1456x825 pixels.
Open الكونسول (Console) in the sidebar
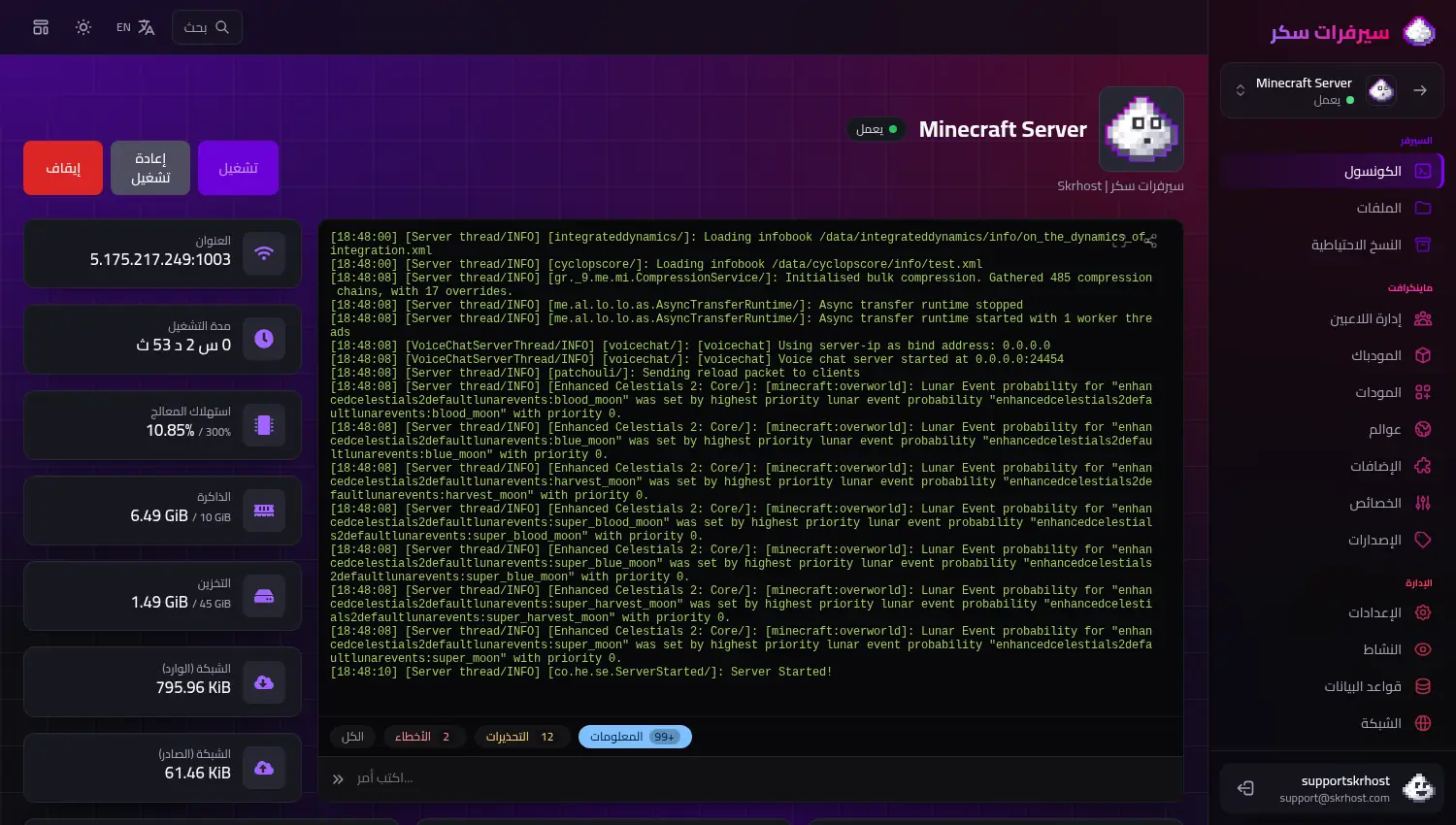point(1331,171)
